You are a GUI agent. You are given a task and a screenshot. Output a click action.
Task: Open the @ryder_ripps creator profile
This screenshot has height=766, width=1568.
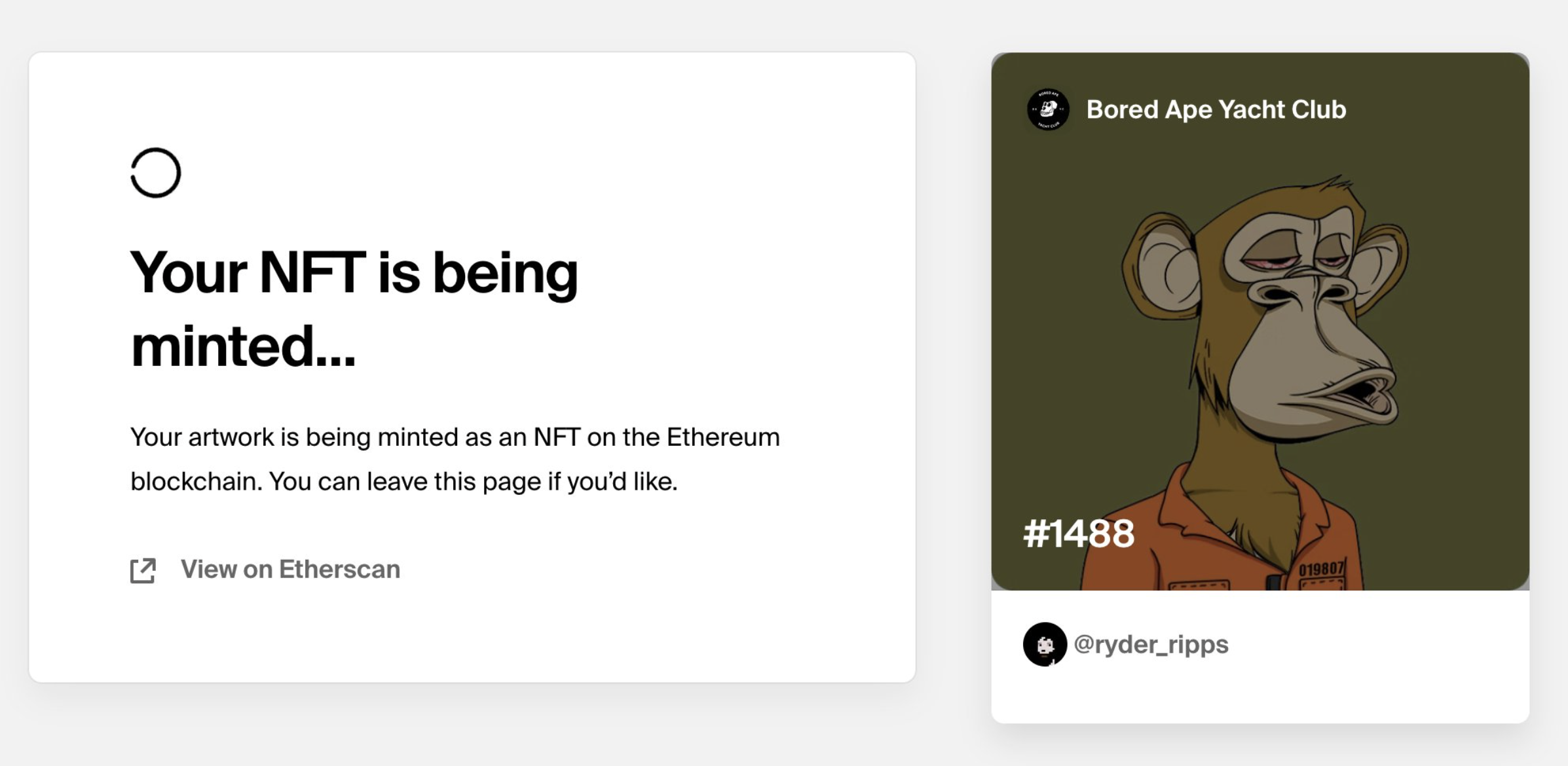click(1151, 644)
